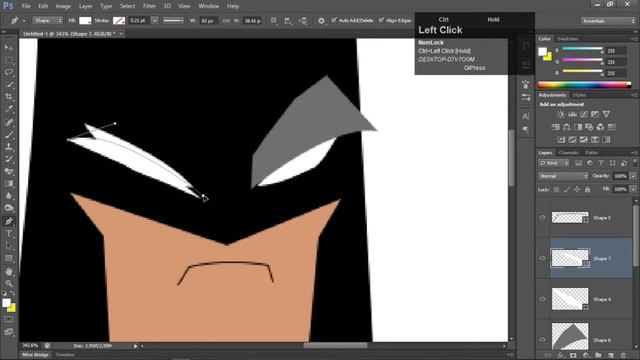Toggle Auto Add/Delete checkbox

point(334,20)
